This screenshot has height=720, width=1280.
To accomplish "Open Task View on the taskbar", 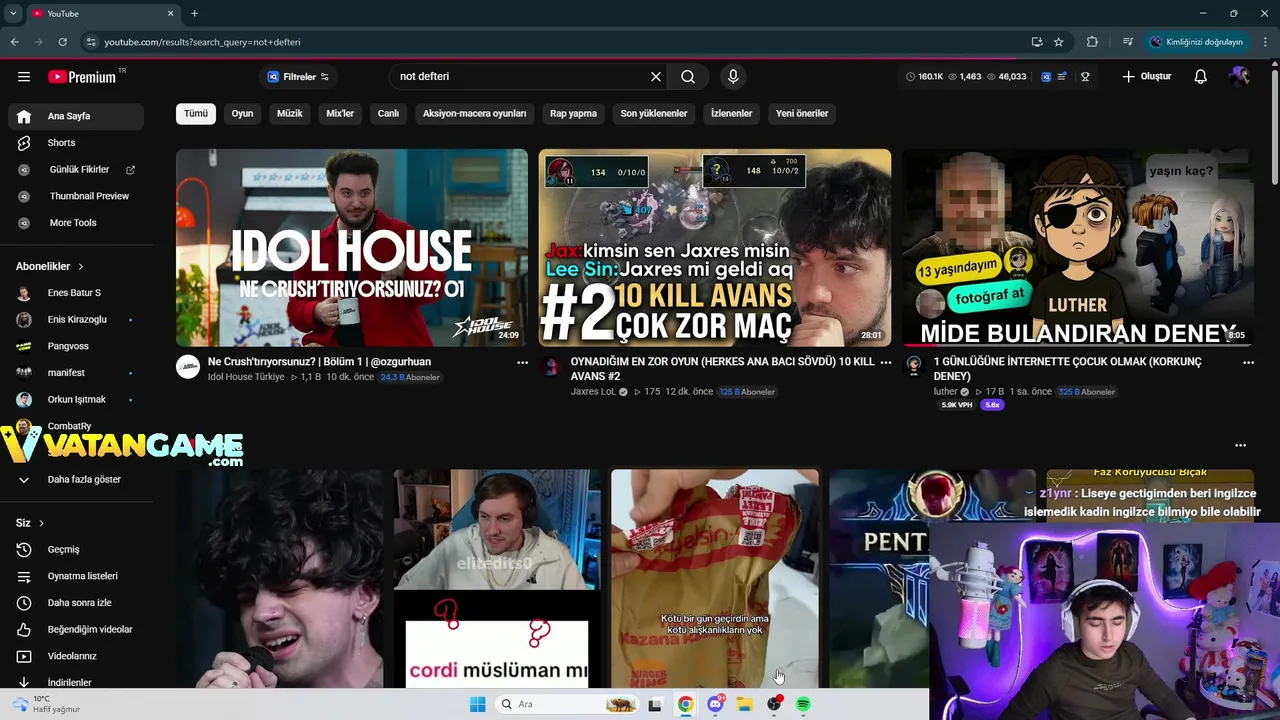I will (x=655, y=704).
